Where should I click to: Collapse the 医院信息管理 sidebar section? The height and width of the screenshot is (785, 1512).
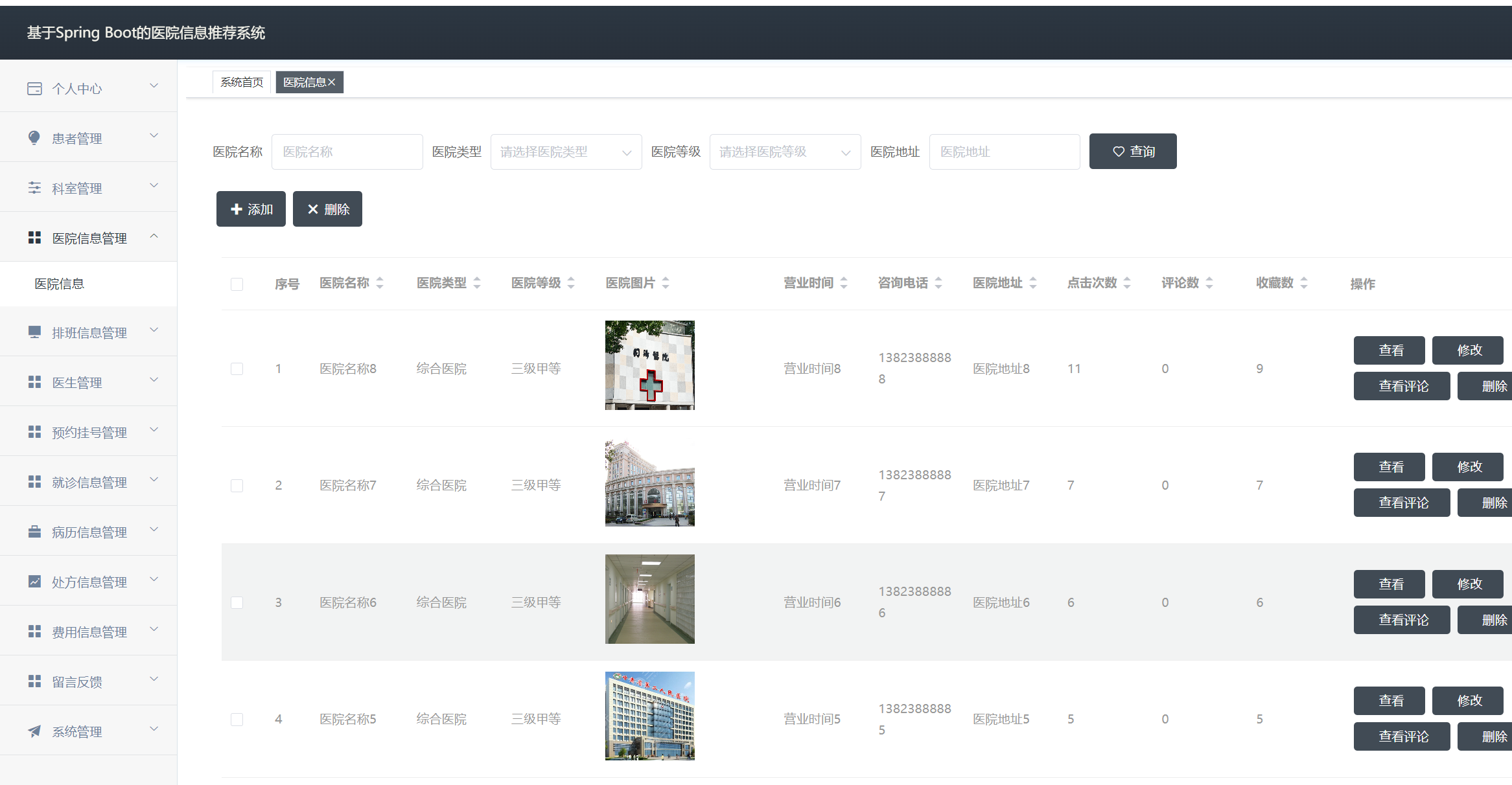154,236
